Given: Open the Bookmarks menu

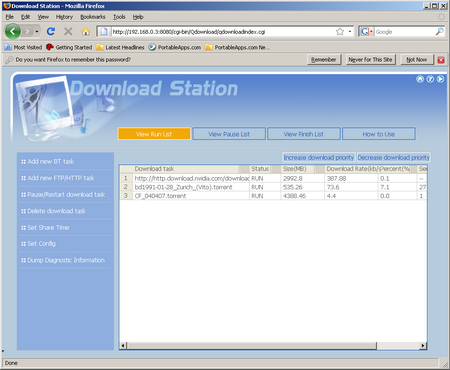Looking at the screenshot, I should [x=93, y=17].
